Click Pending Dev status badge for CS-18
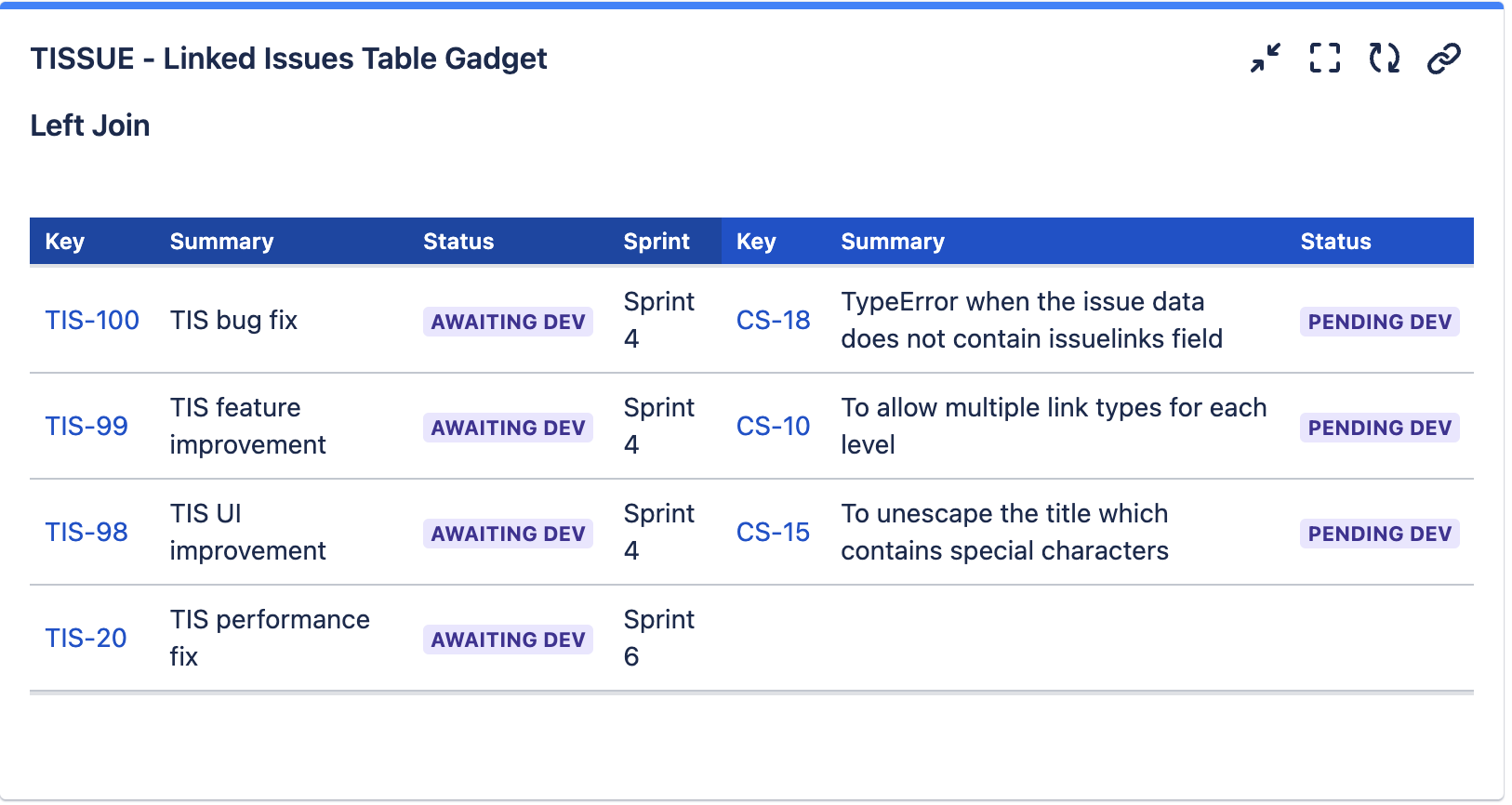 coord(1379,322)
